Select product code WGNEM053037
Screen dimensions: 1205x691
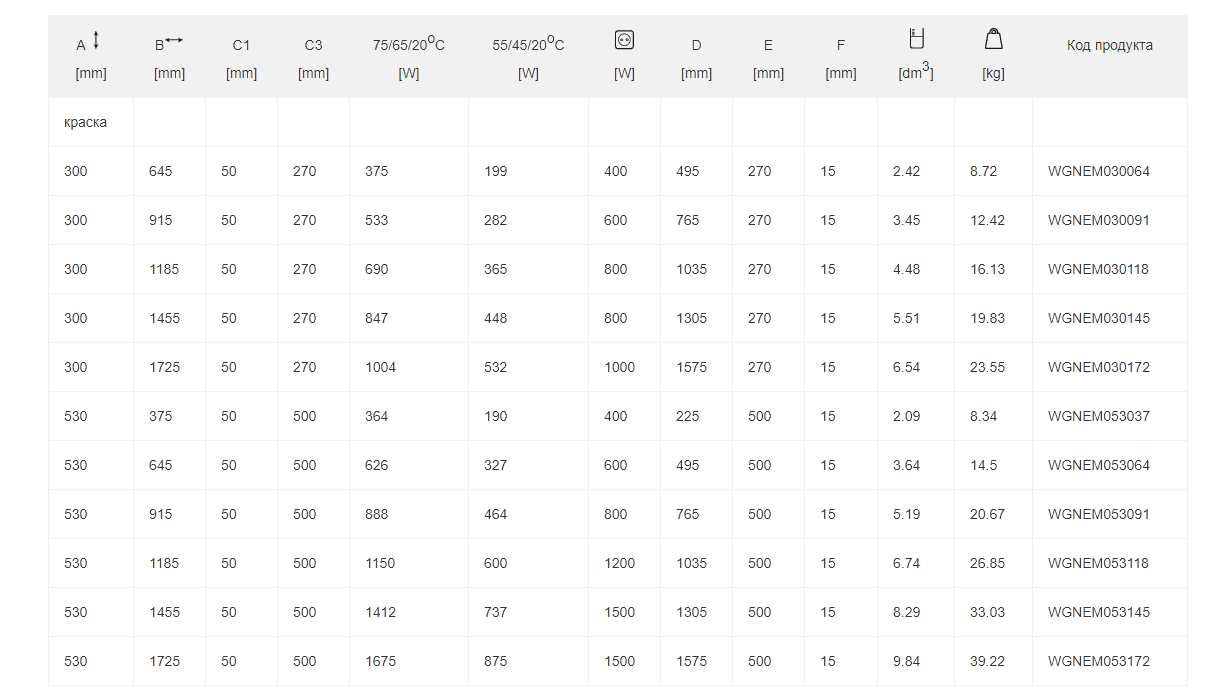[x=1099, y=416]
